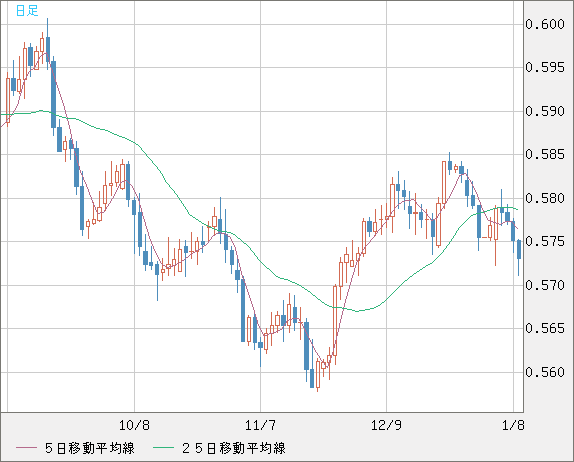Click the 0.585 price axis label
This screenshot has height=462, width=574.
(545, 154)
